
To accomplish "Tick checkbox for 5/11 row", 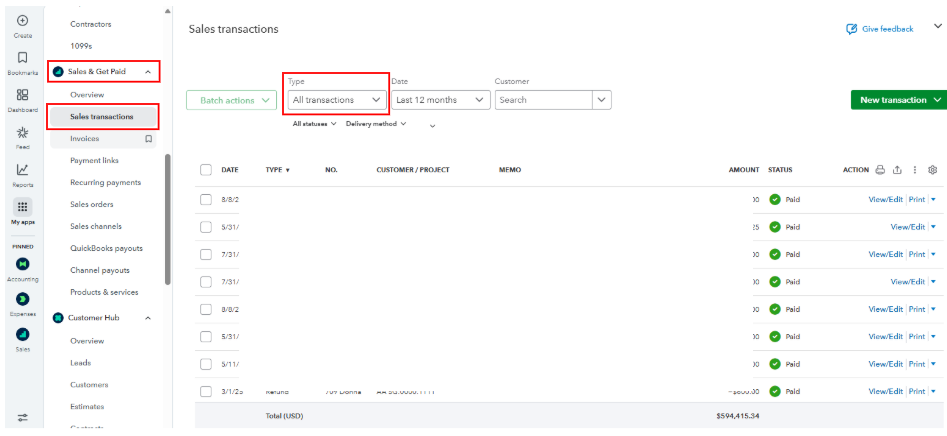I will 205,364.
